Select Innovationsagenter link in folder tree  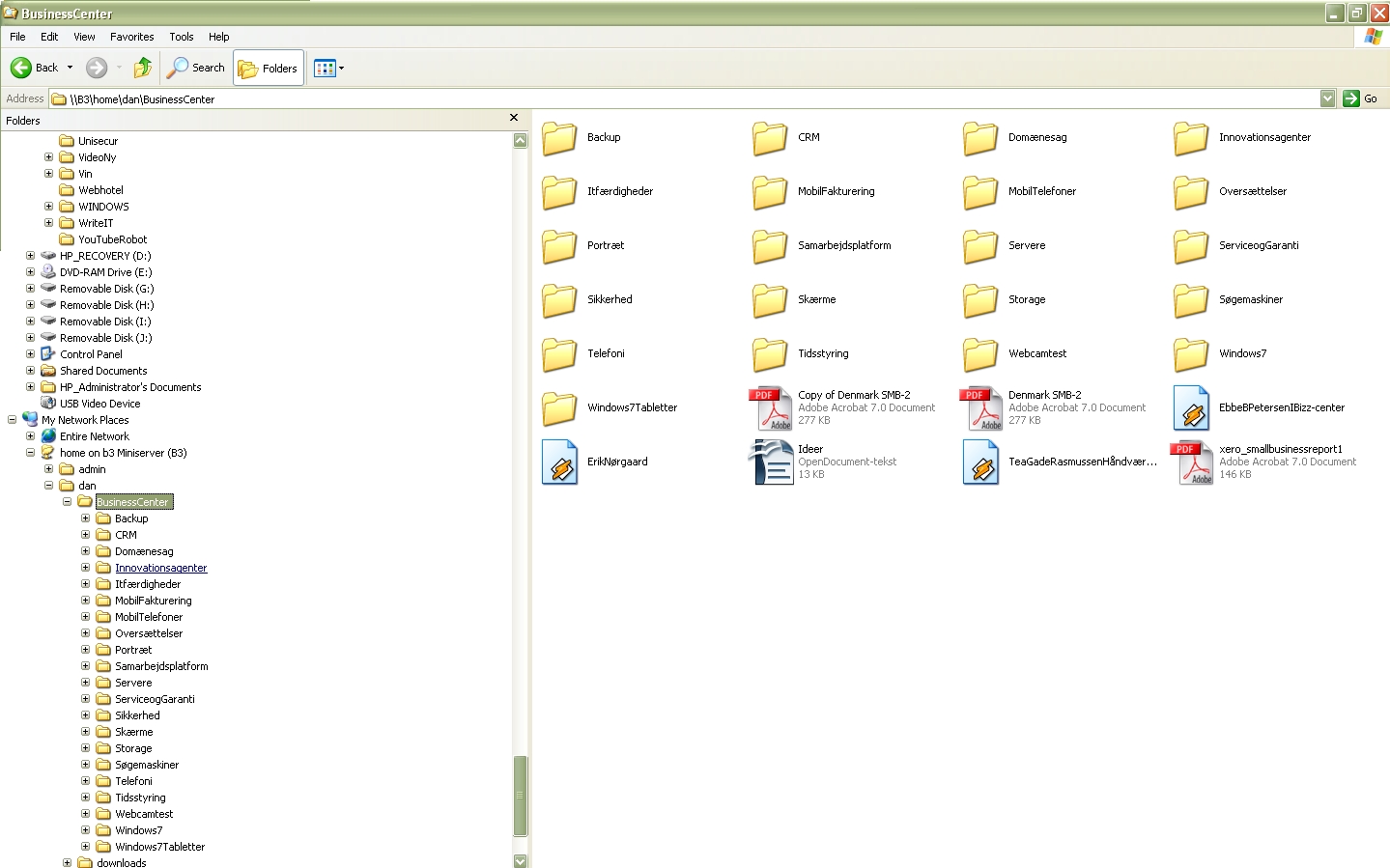coord(160,568)
